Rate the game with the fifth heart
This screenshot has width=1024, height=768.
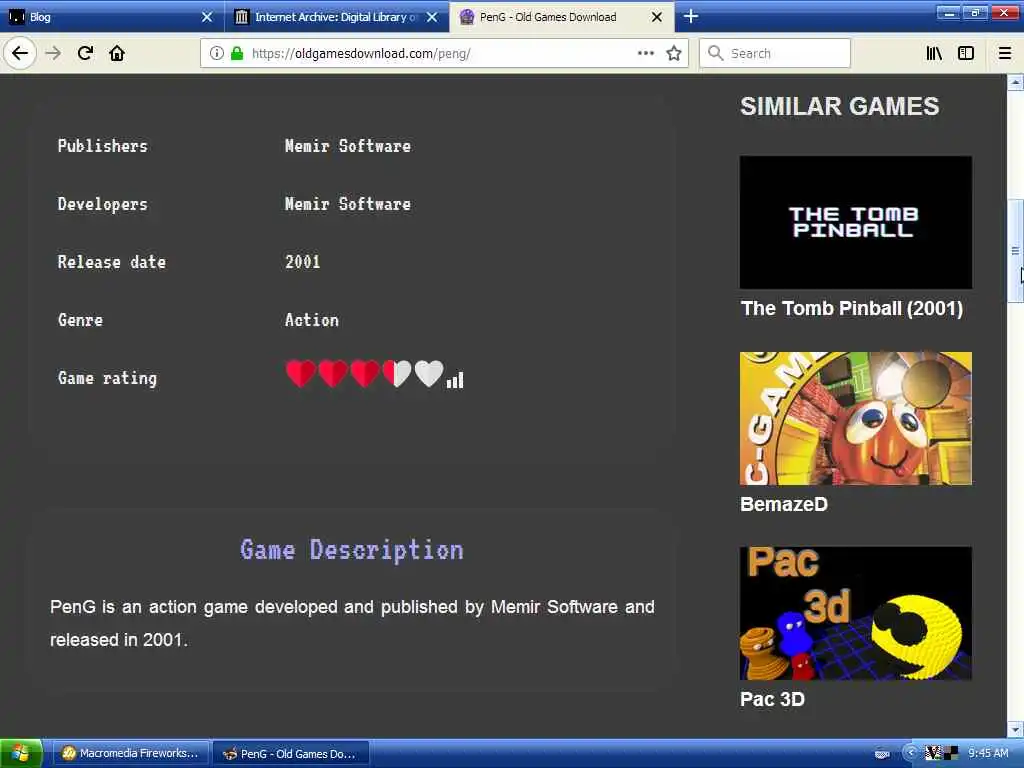pyautogui.click(x=429, y=374)
